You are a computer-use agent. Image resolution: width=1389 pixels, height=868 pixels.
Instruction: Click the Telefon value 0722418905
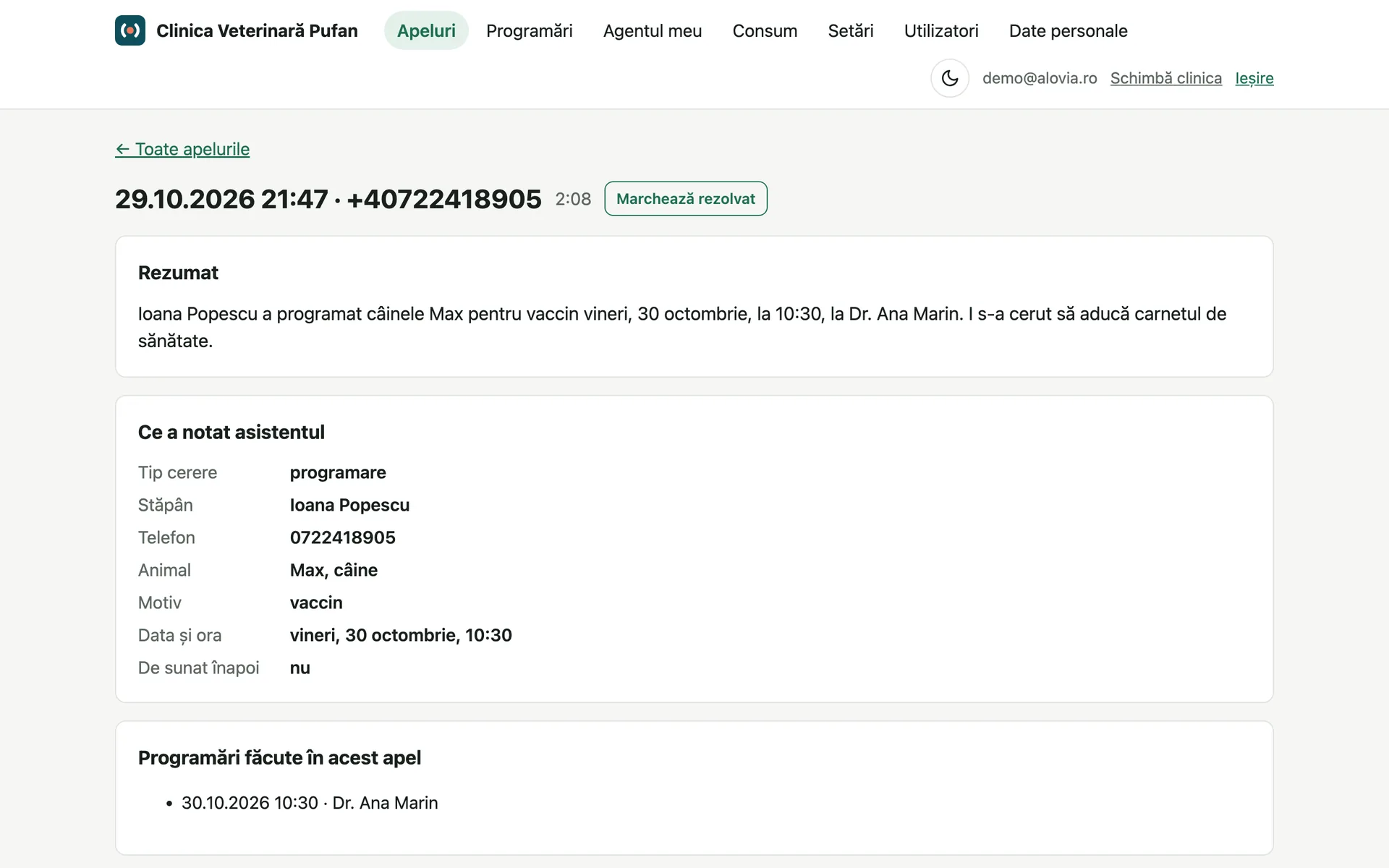pyautogui.click(x=343, y=537)
